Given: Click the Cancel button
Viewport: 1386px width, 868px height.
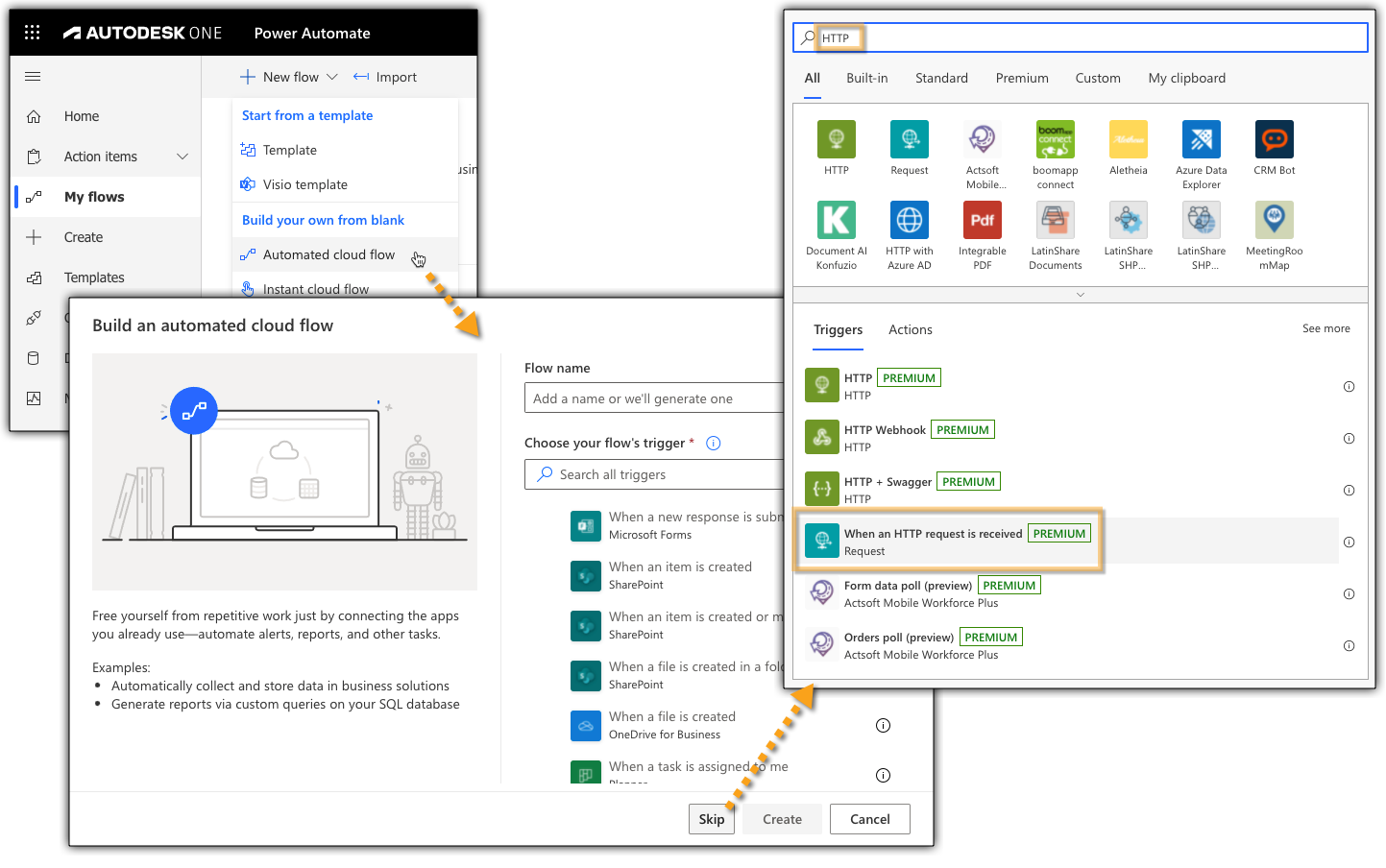Looking at the screenshot, I should point(870,819).
